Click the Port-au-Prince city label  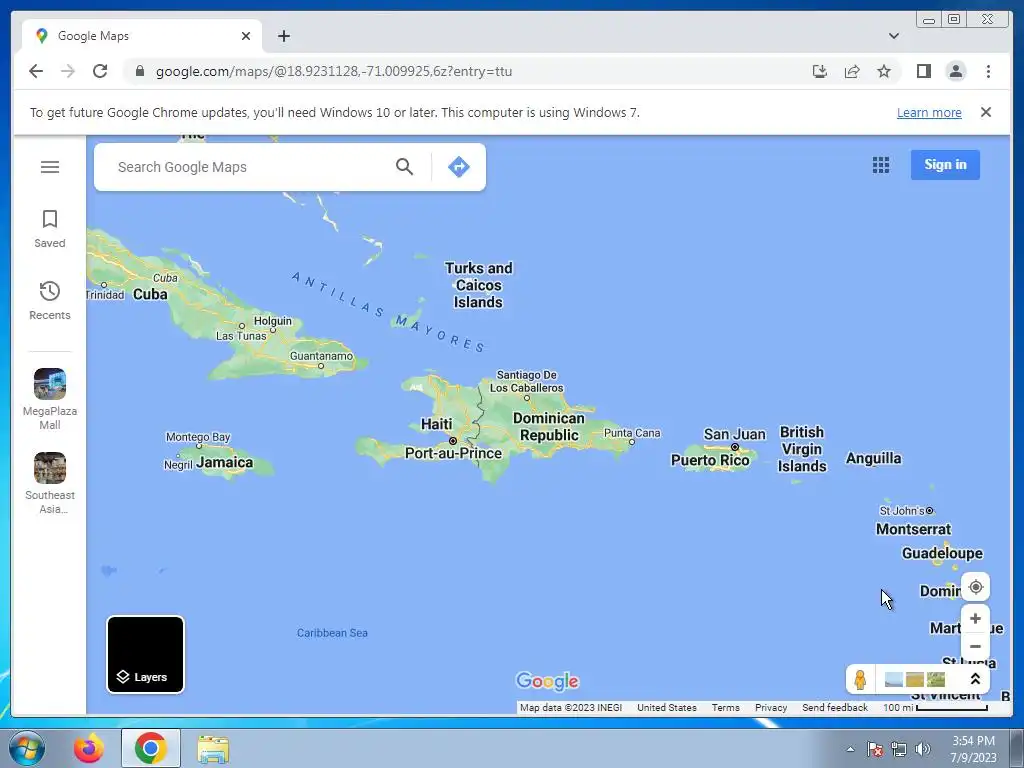point(453,453)
